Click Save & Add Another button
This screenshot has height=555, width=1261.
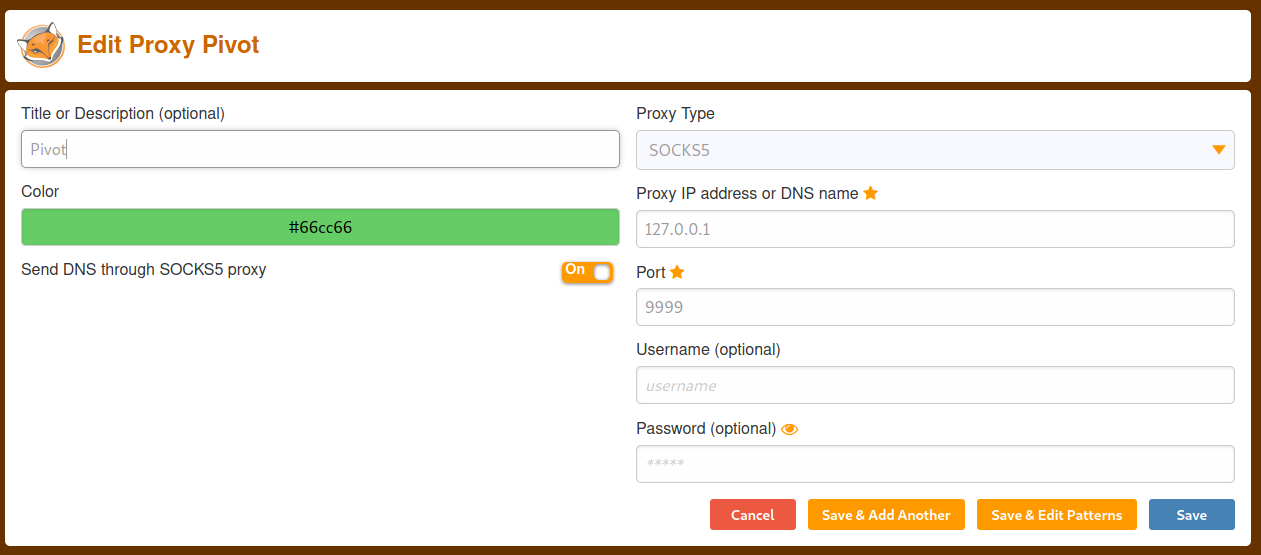(886, 515)
